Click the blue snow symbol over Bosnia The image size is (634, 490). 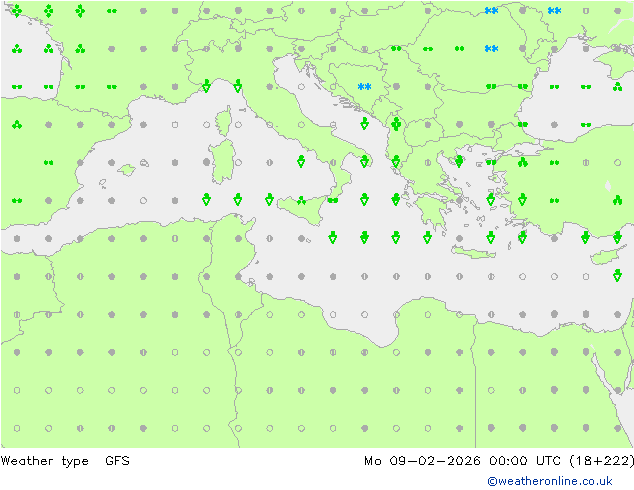tap(364, 87)
